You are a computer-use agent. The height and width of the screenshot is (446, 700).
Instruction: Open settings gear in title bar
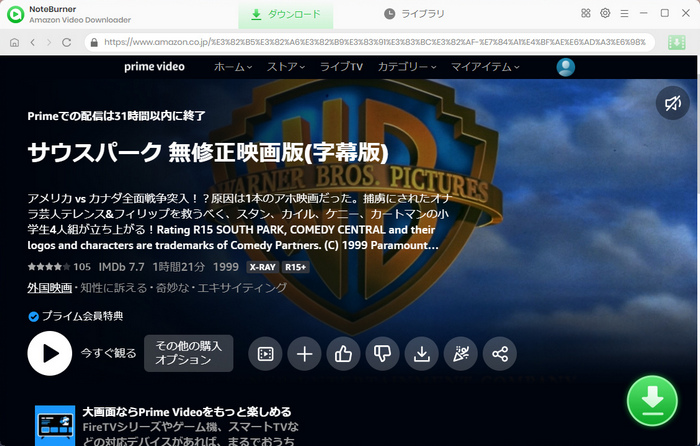pyautogui.click(x=605, y=13)
